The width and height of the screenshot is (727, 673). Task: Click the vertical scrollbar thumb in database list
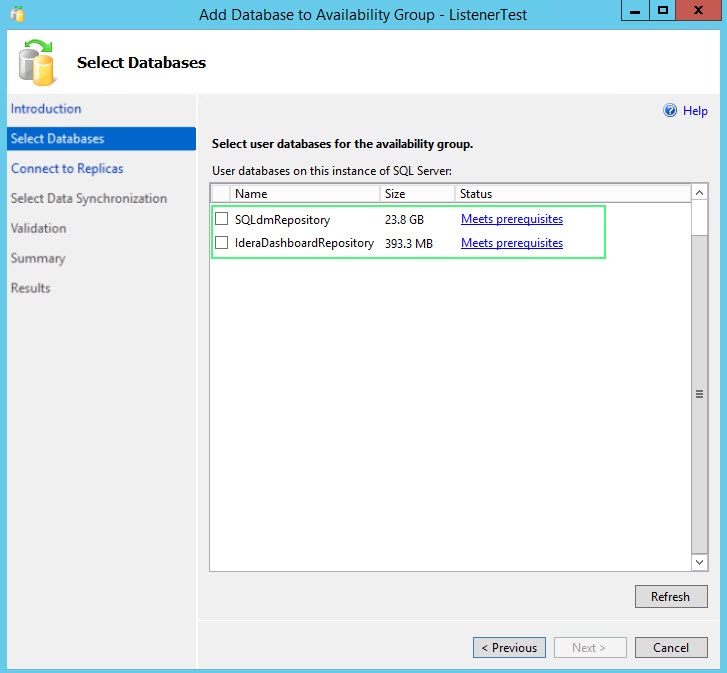[699, 394]
